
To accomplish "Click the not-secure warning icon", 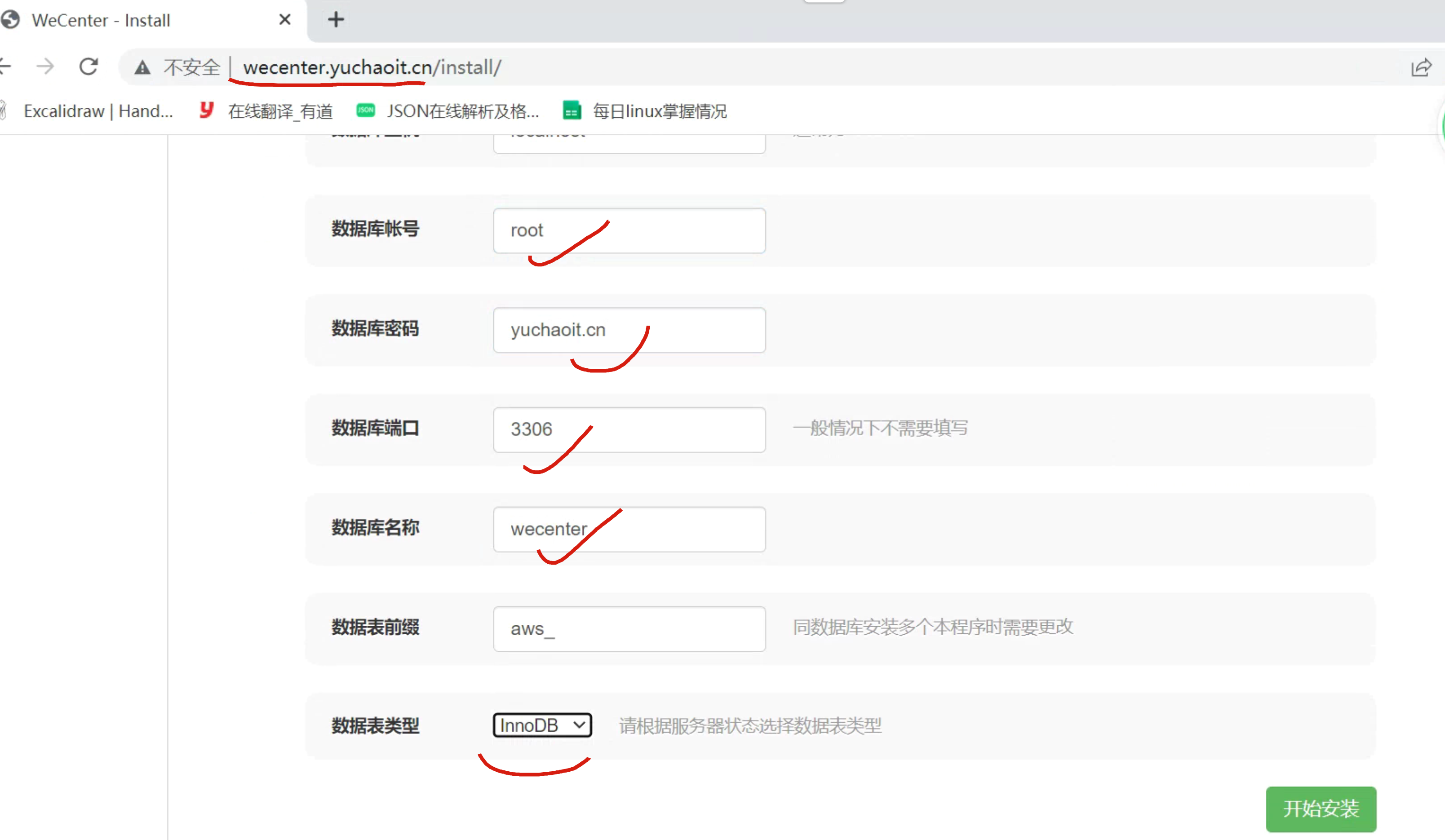I will [142, 68].
